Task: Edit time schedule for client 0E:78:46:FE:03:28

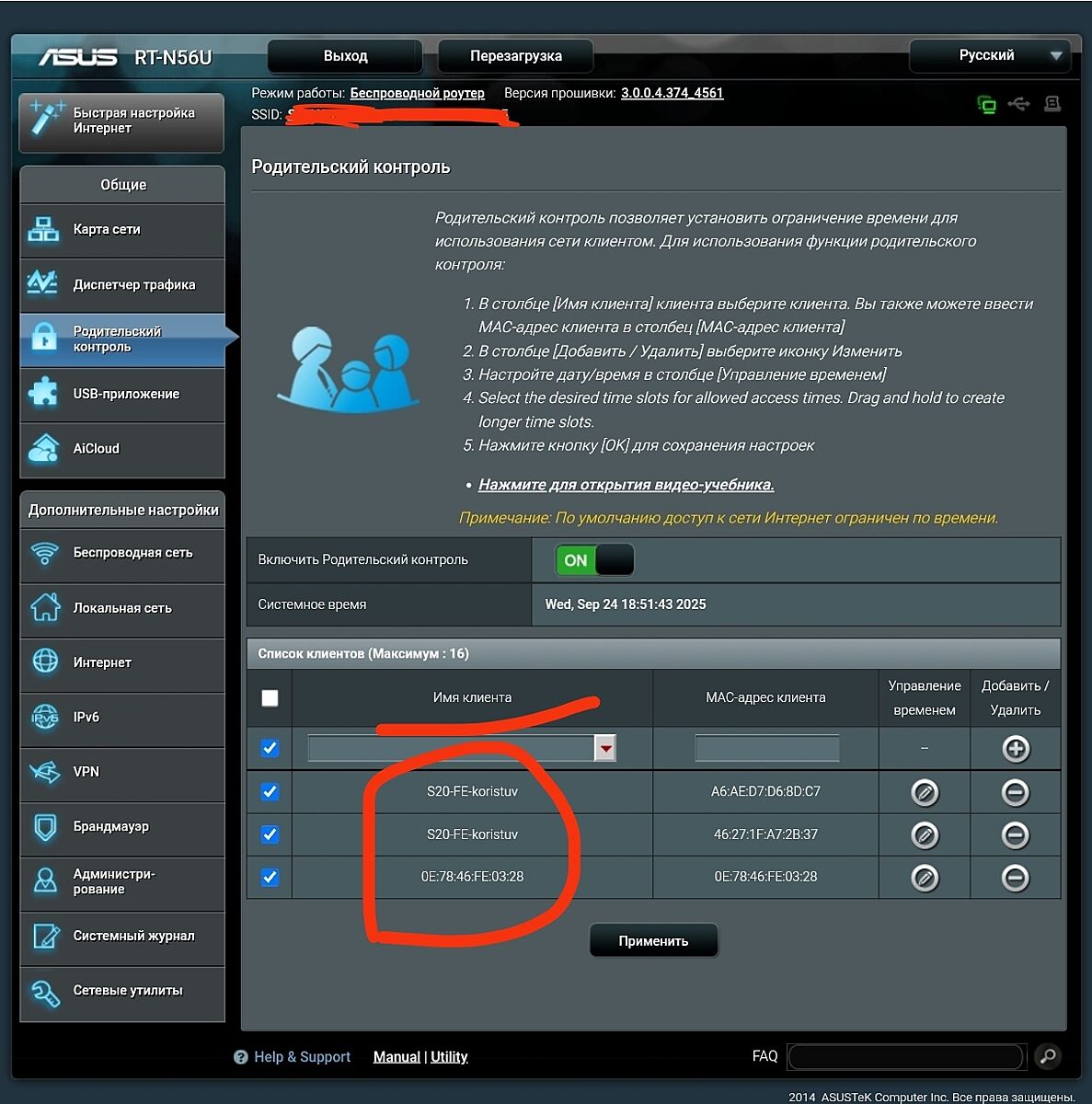Action: 924,878
